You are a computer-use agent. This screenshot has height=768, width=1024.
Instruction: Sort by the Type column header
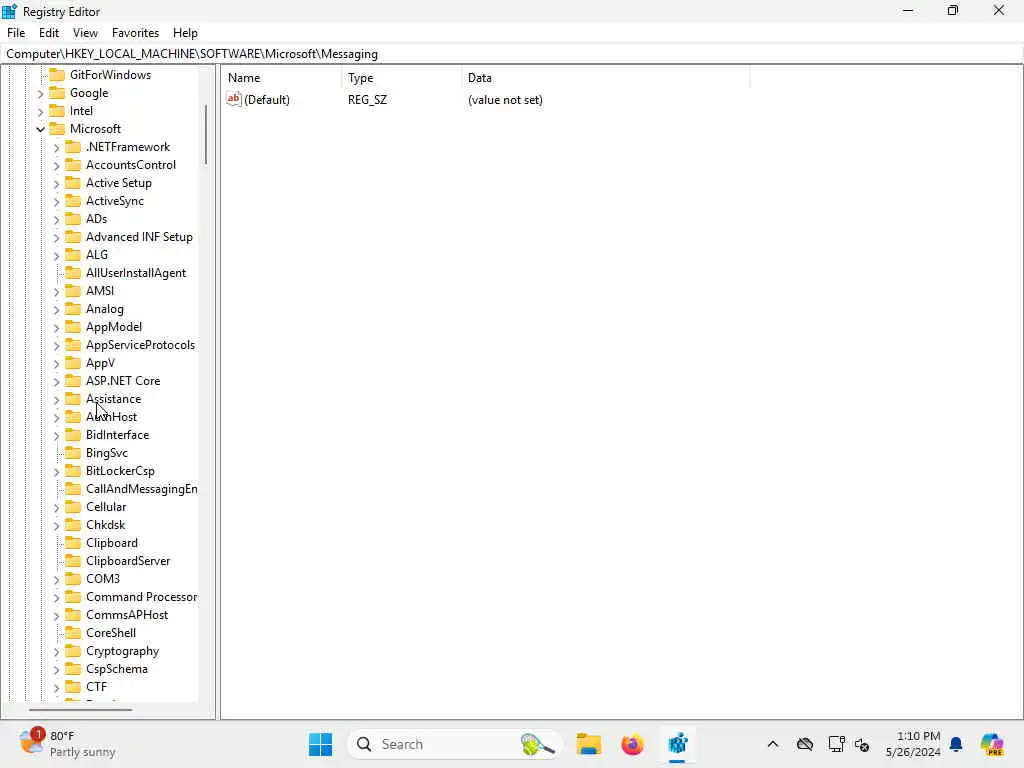click(x=401, y=78)
